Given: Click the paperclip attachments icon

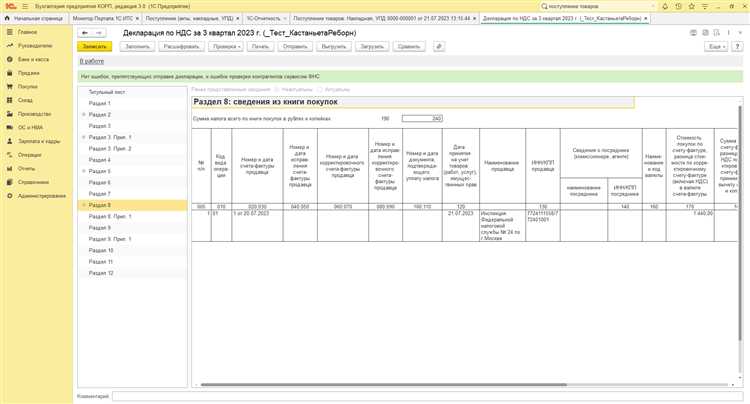Looking at the screenshot, I should click(439, 46).
